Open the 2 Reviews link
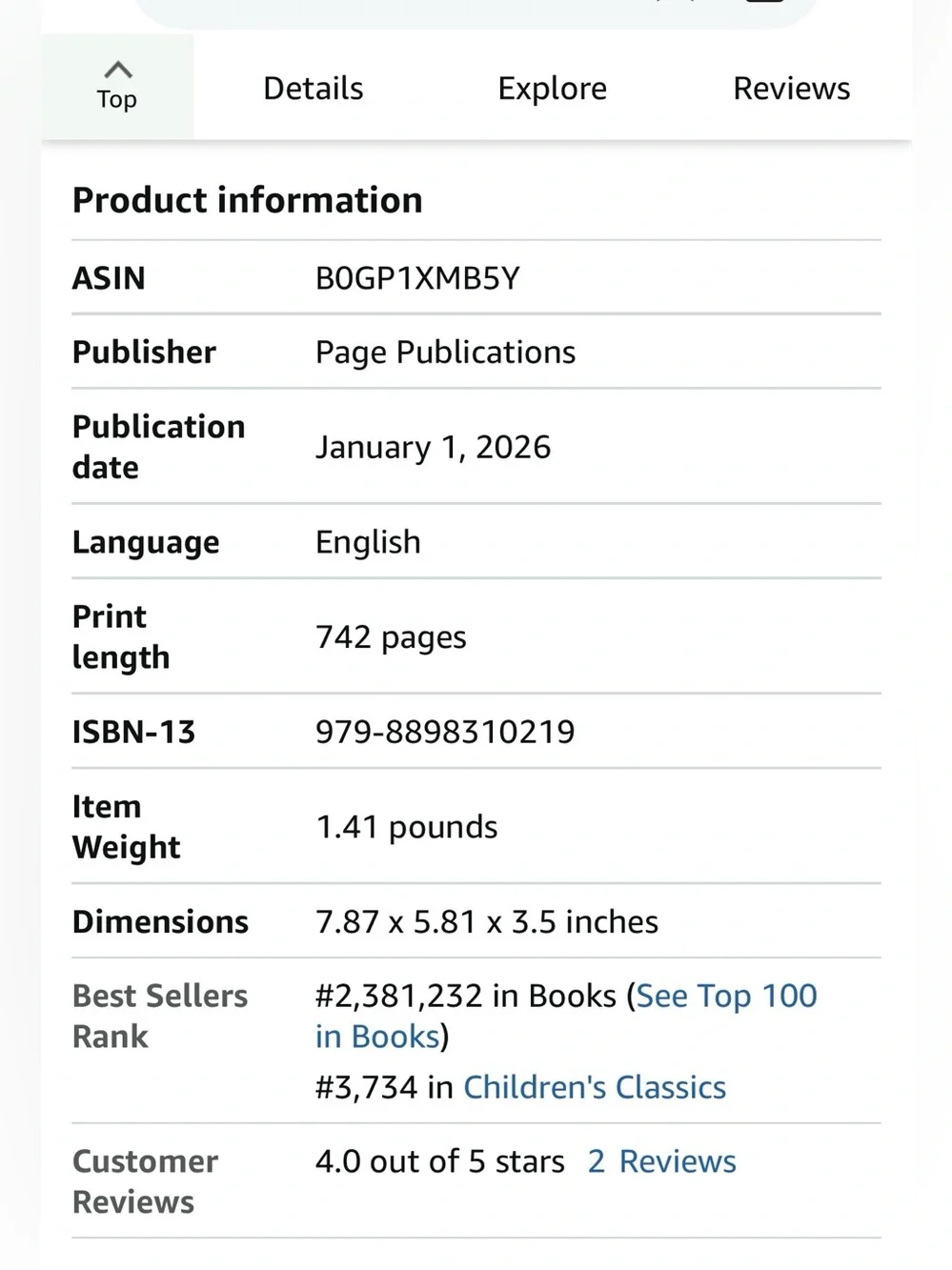Image resolution: width=952 pixels, height=1270 pixels. coord(662,1161)
